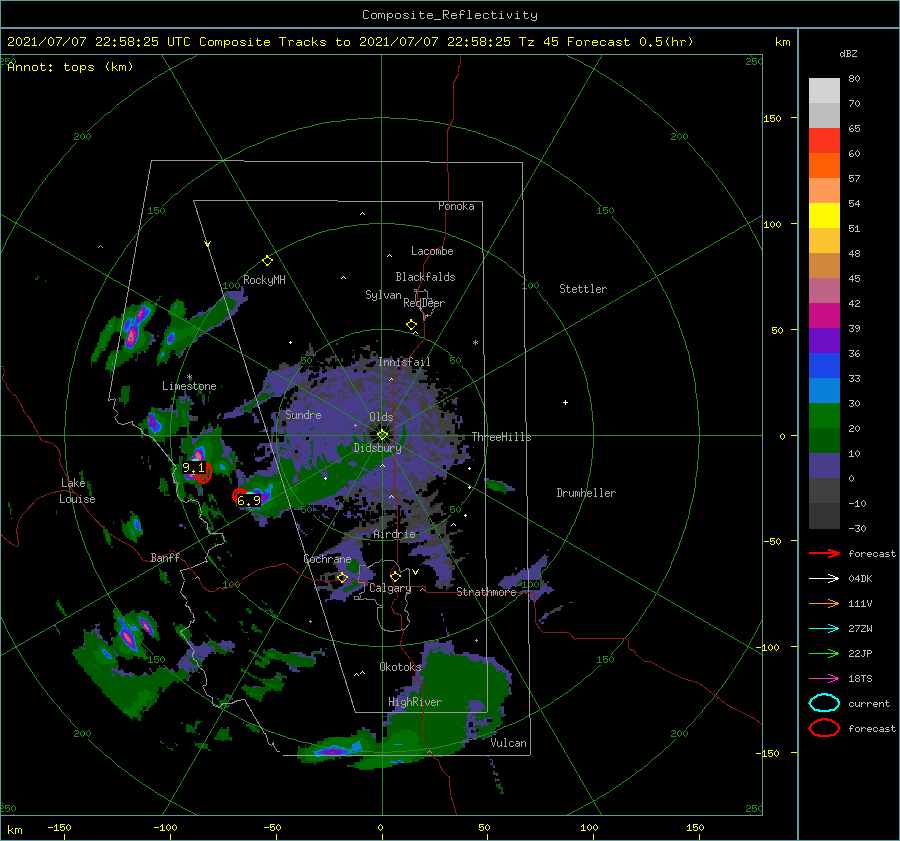This screenshot has height=841, width=900.
Task: Select the orange 111V arrow legend icon
Action: coord(824,603)
